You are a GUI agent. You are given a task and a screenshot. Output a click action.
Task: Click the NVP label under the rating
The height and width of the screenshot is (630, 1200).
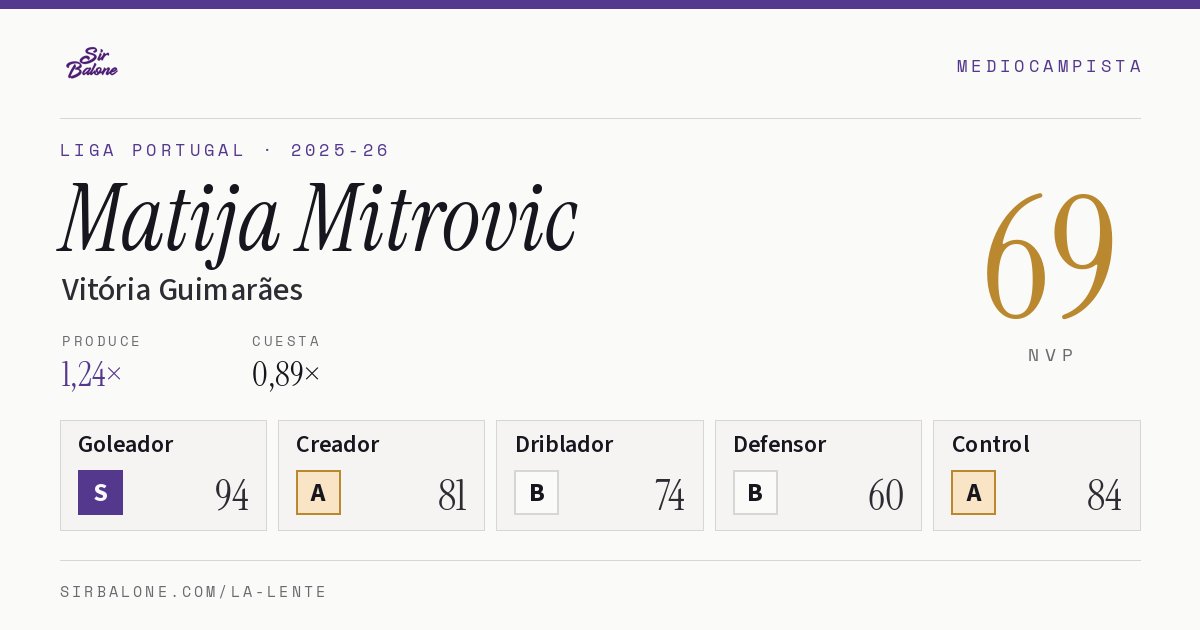coord(1051,355)
